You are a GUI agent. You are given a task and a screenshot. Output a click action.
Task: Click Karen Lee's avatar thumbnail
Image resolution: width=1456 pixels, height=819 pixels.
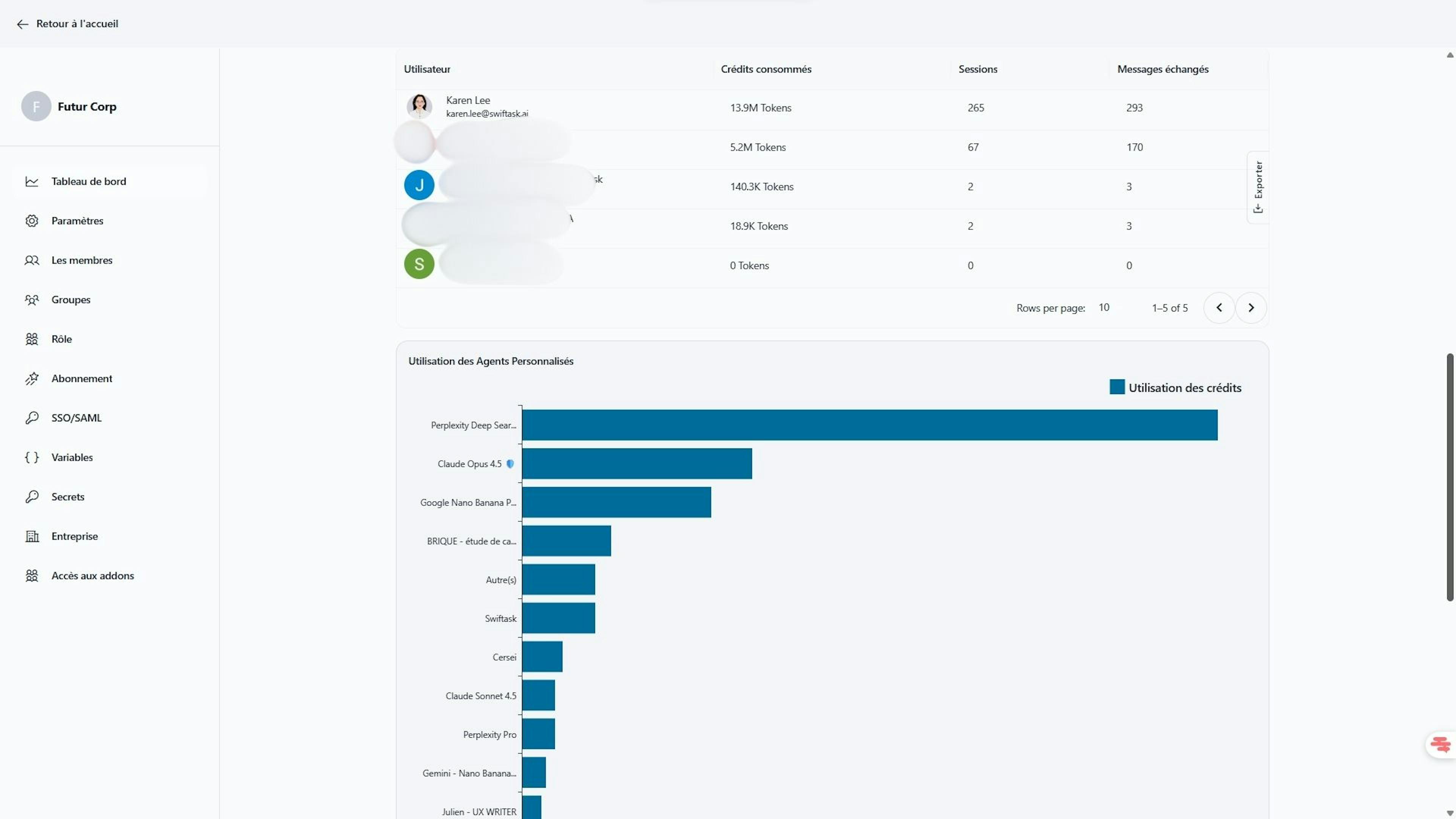click(419, 106)
